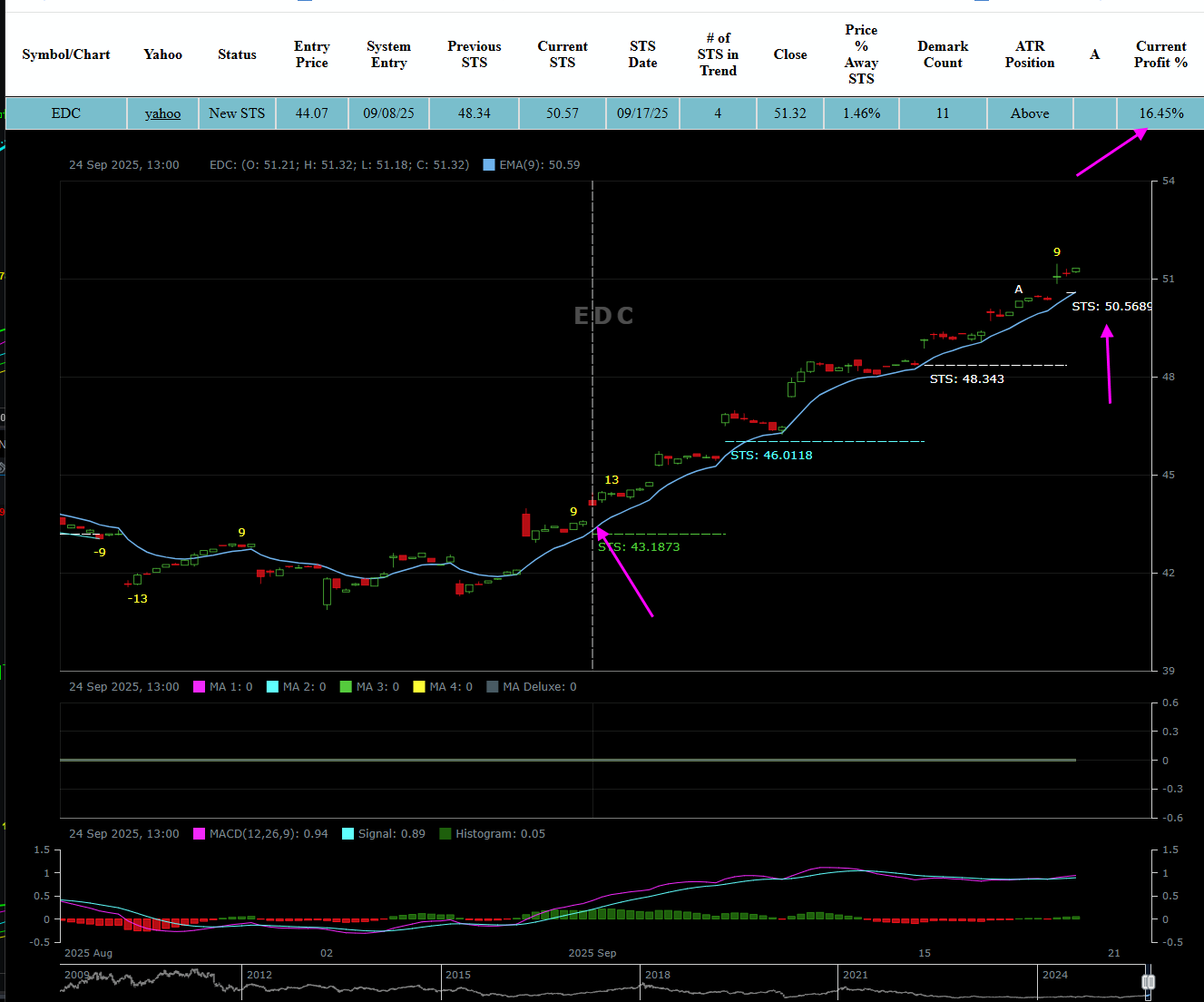Click the yellow MA 4 legend square

[x=419, y=687]
